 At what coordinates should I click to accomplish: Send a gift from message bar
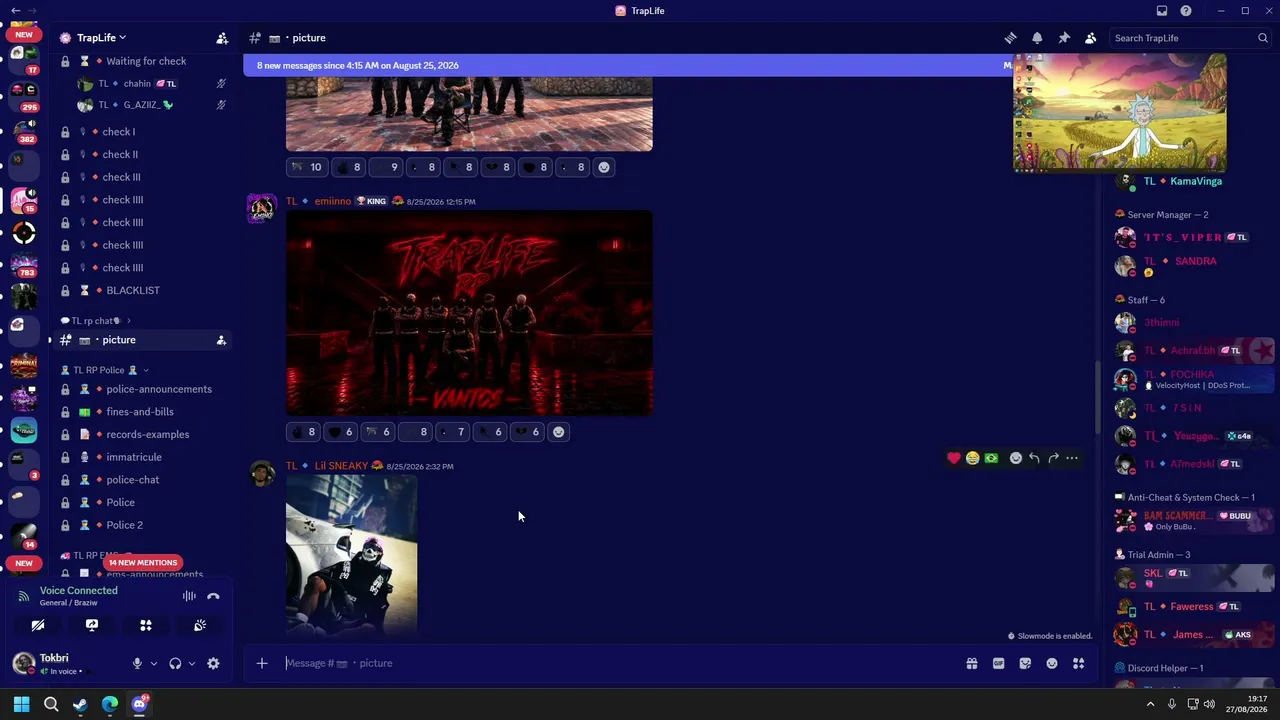point(971,663)
